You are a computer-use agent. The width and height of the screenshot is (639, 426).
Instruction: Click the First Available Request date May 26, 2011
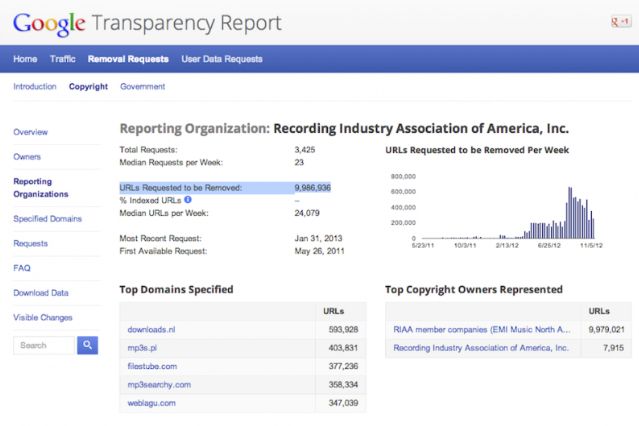[x=320, y=251]
